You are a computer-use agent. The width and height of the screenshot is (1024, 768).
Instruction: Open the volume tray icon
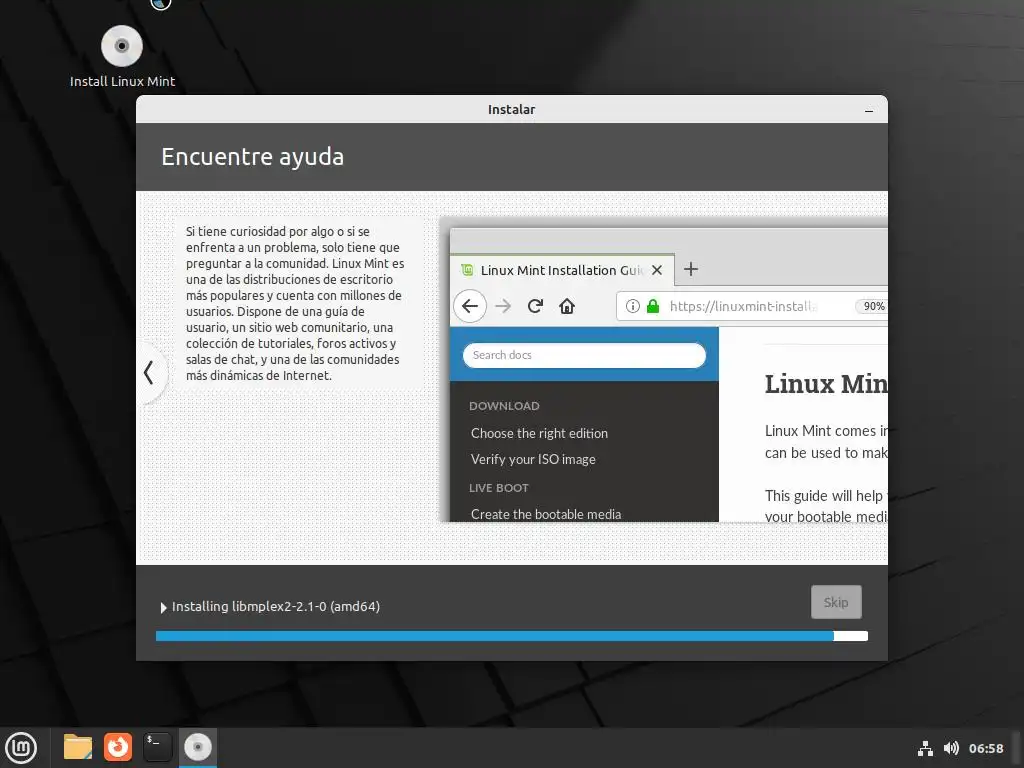point(951,748)
